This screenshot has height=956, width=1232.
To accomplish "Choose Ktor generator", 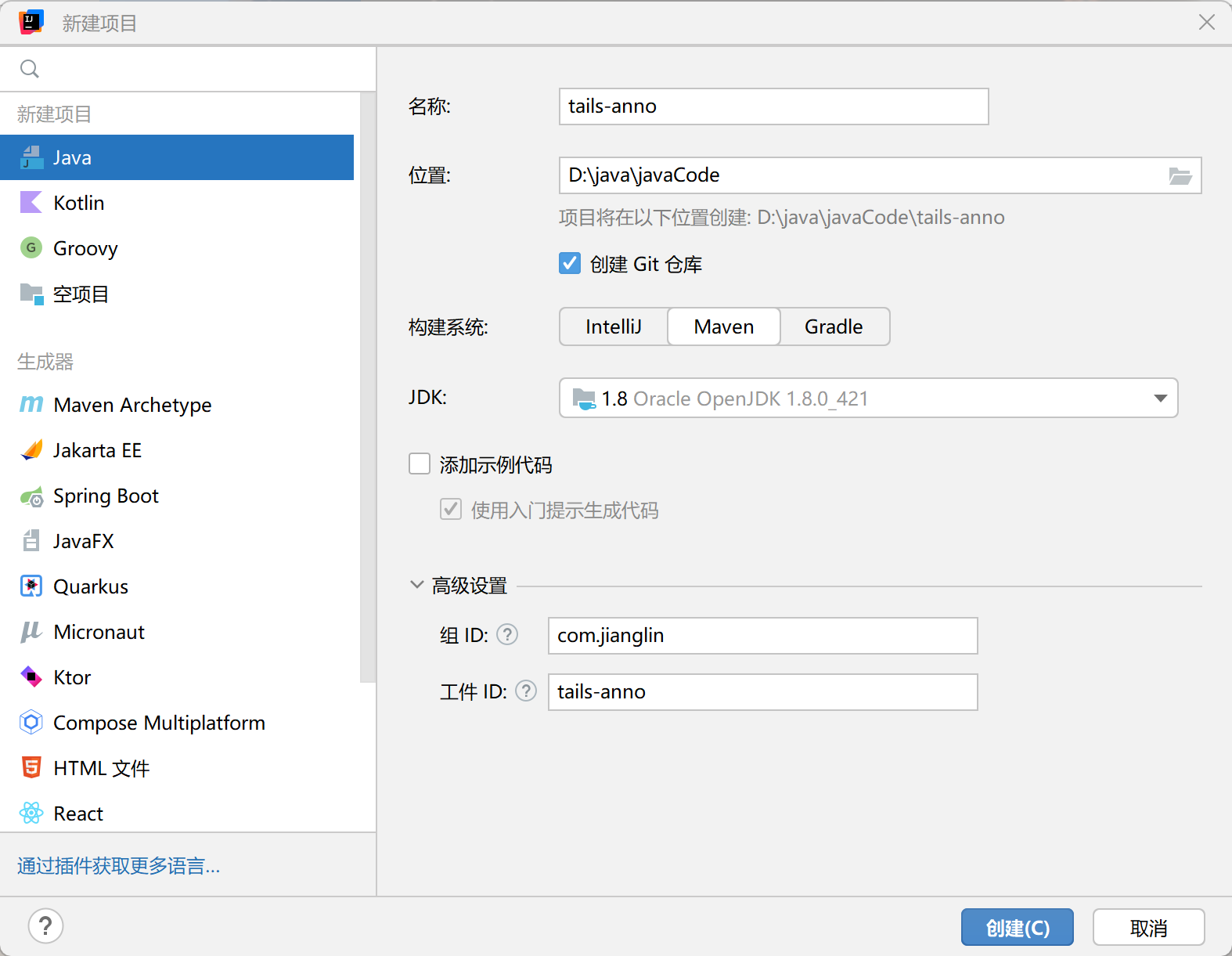I will point(177,677).
